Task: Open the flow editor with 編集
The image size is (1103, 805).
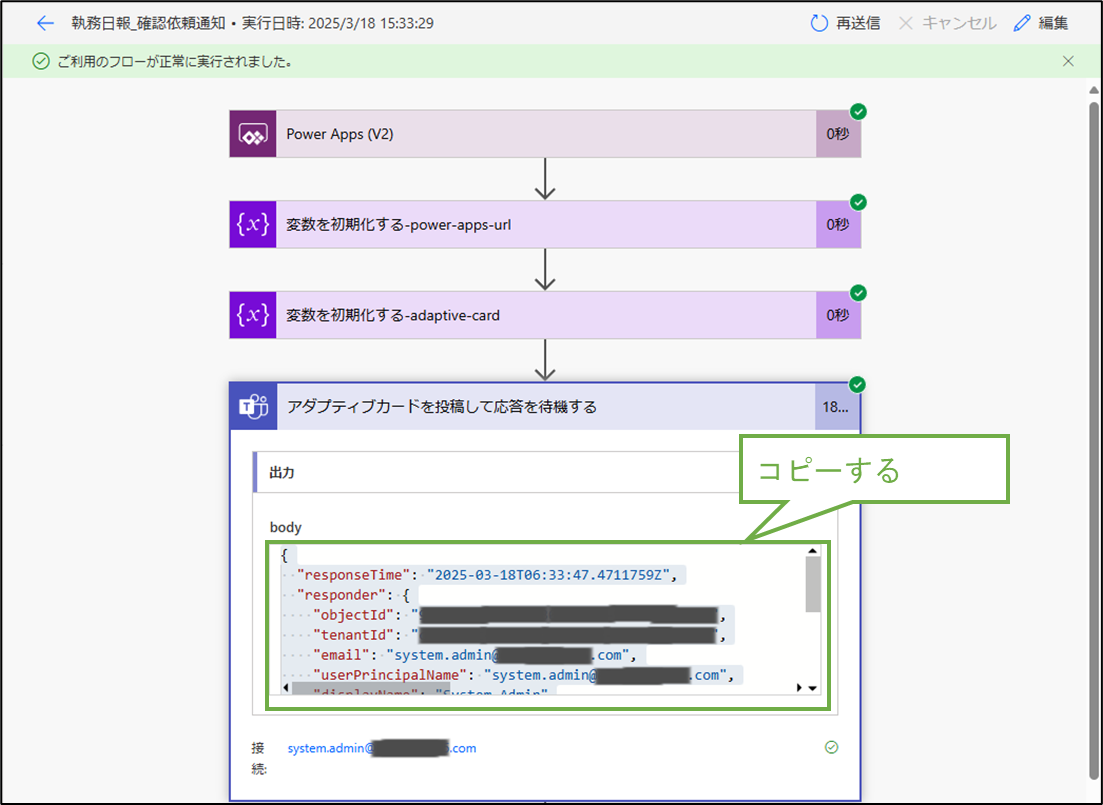Action: 1041,23
